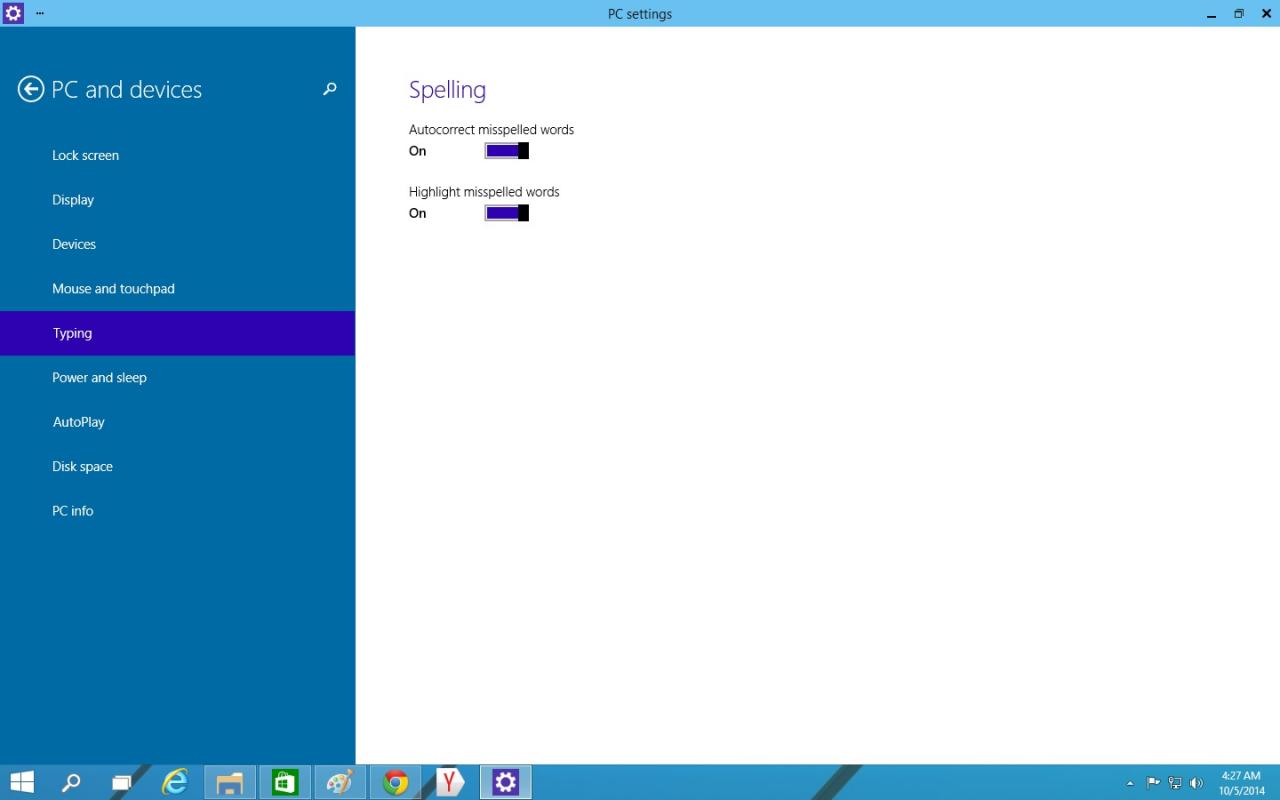Image resolution: width=1280 pixels, height=800 pixels.
Task: Open File Explorer from the taskbar
Action: 230,782
